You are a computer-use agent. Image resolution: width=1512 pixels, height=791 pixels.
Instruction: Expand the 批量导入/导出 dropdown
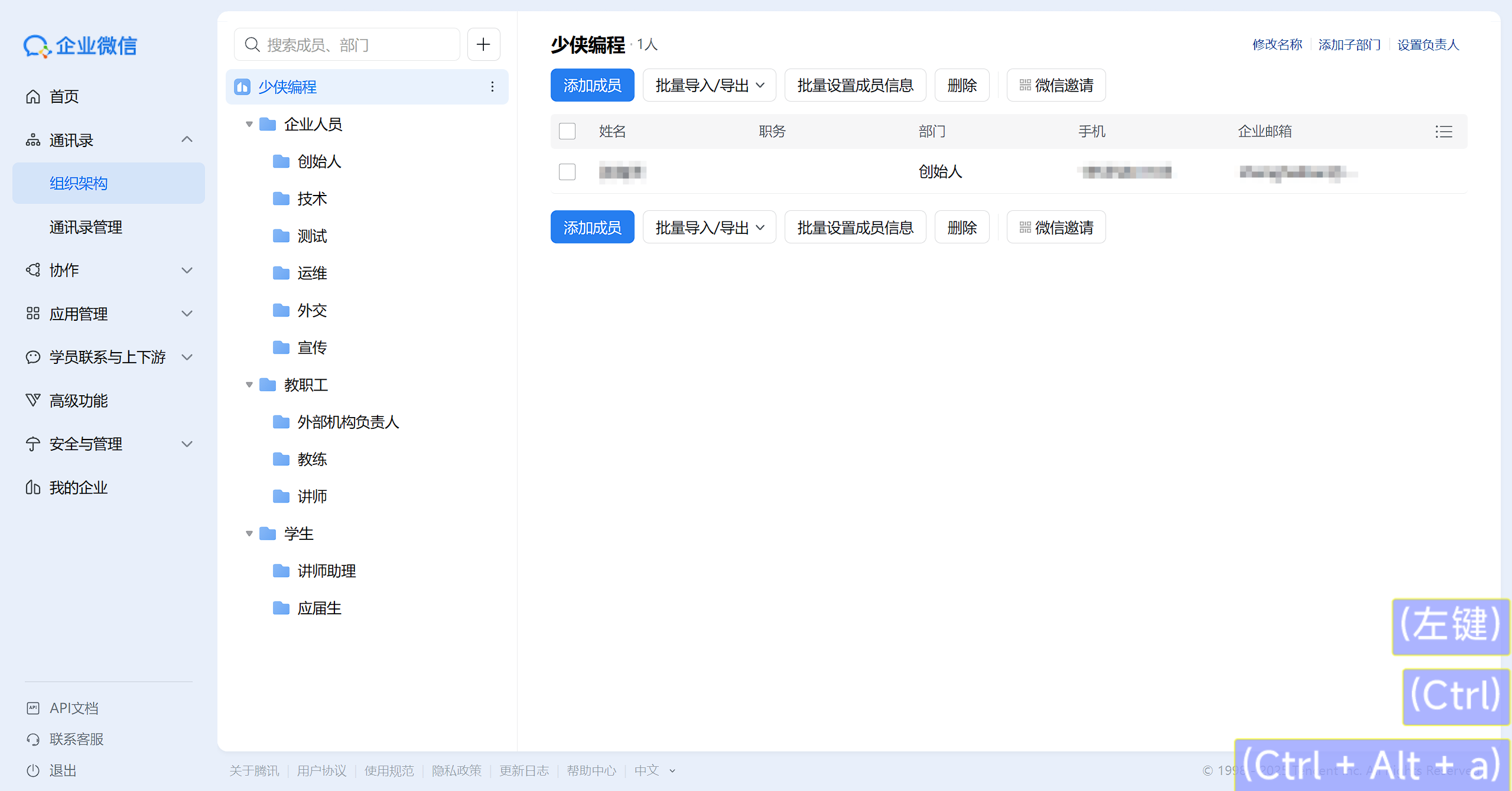point(708,84)
